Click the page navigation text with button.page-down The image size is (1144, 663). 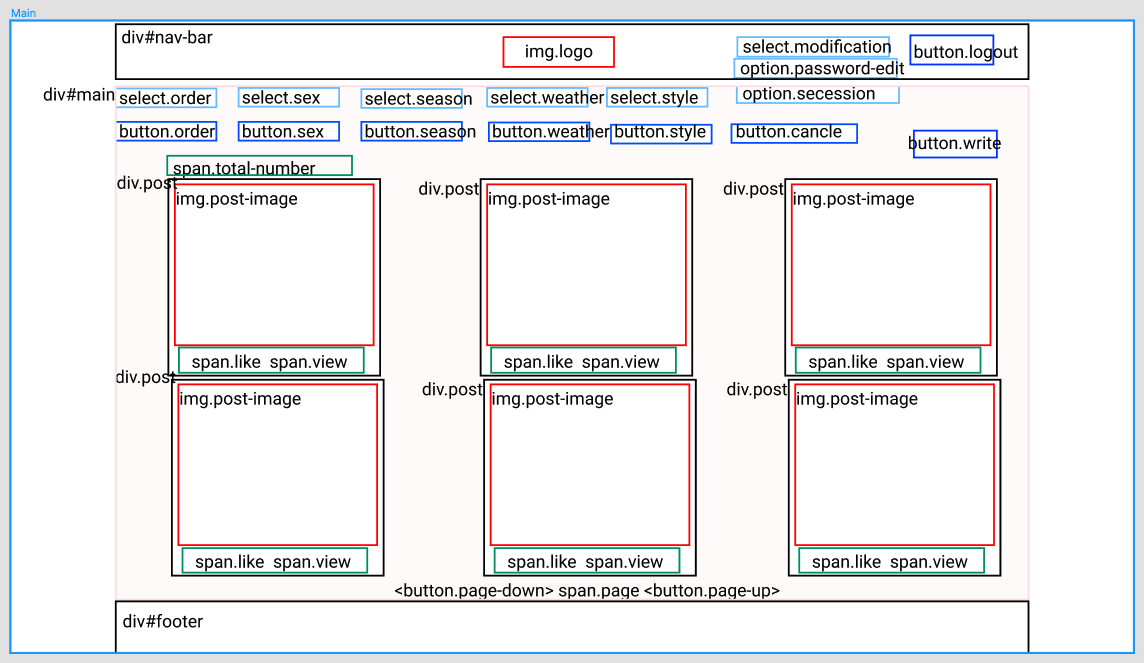click(x=587, y=591)
